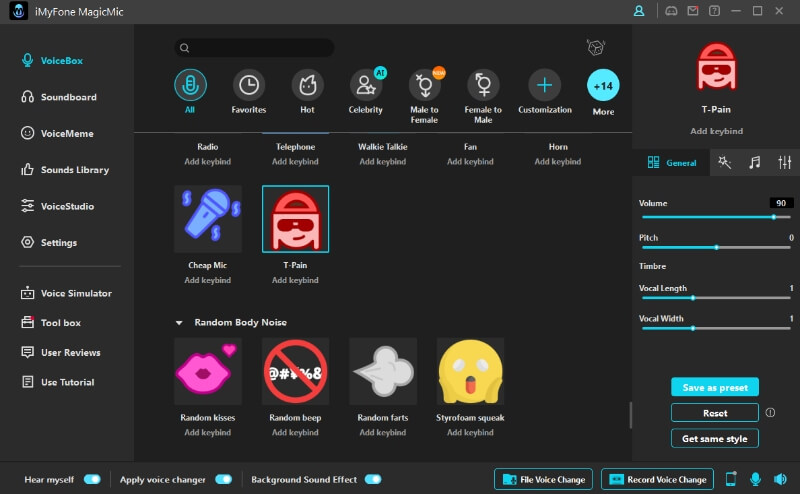This screenshot has height=494, width=800.
Task: Click Get same style button
Action: pyautogui.click(x=715, y=438)
